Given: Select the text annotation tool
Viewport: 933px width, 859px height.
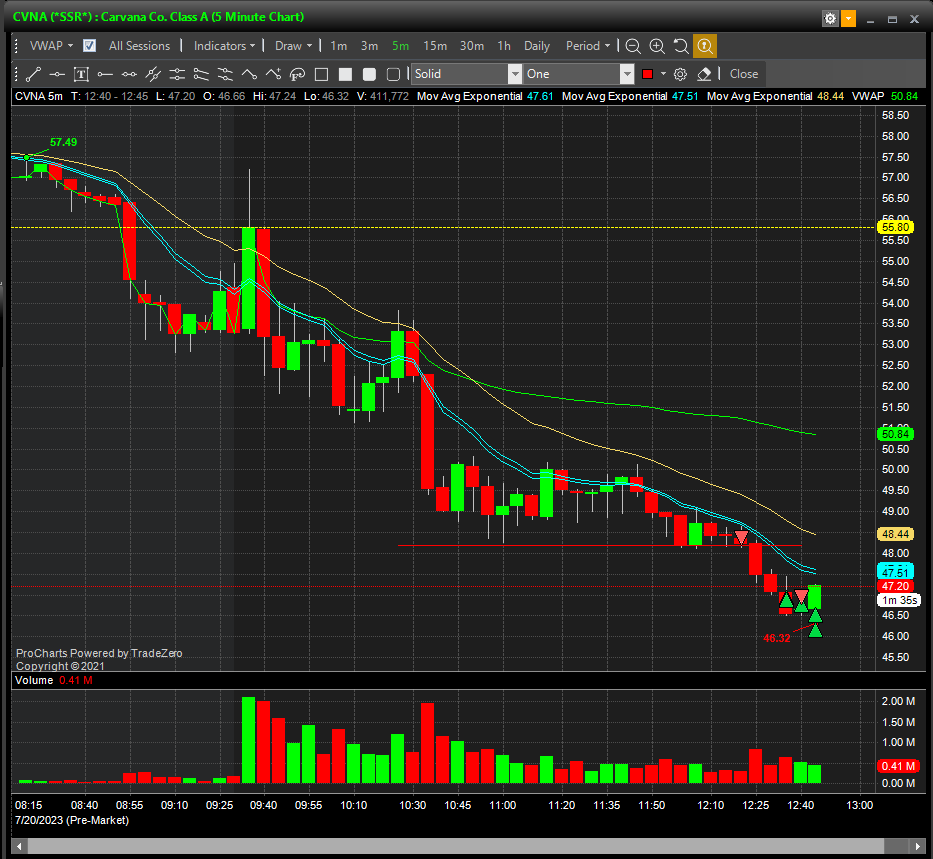Looking at the screenshot, I should [x=81, y=74].
